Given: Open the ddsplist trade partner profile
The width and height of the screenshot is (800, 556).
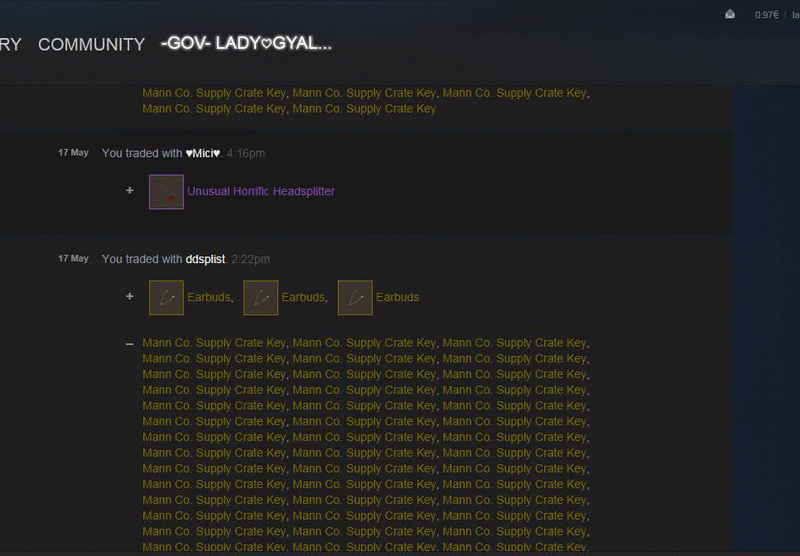Looking at the screenshot, I should tap(205, 259).
